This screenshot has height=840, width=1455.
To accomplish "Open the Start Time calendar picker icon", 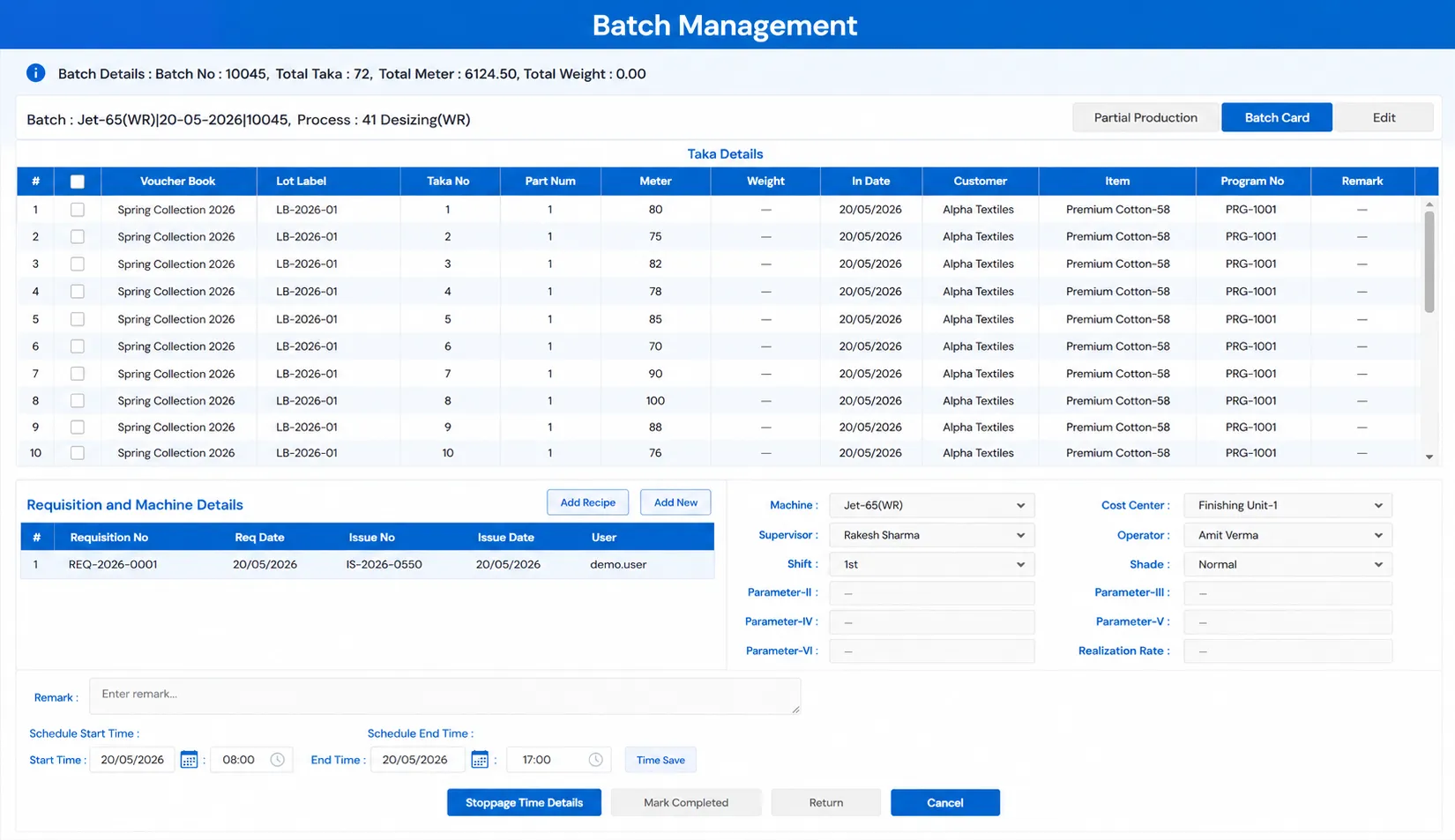I will (189, 760).
